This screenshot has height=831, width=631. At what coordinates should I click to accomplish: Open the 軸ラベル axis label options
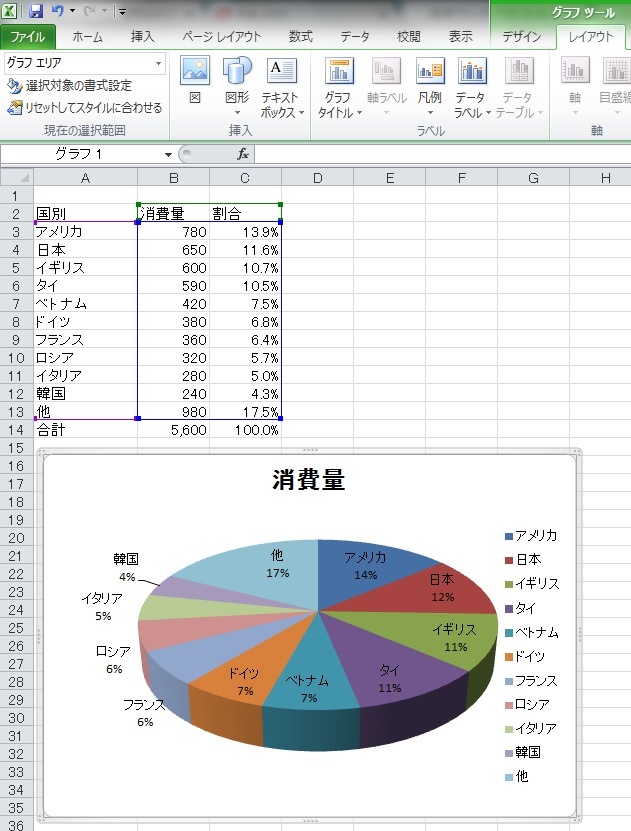pyautogui.click(x=387, y=86)
